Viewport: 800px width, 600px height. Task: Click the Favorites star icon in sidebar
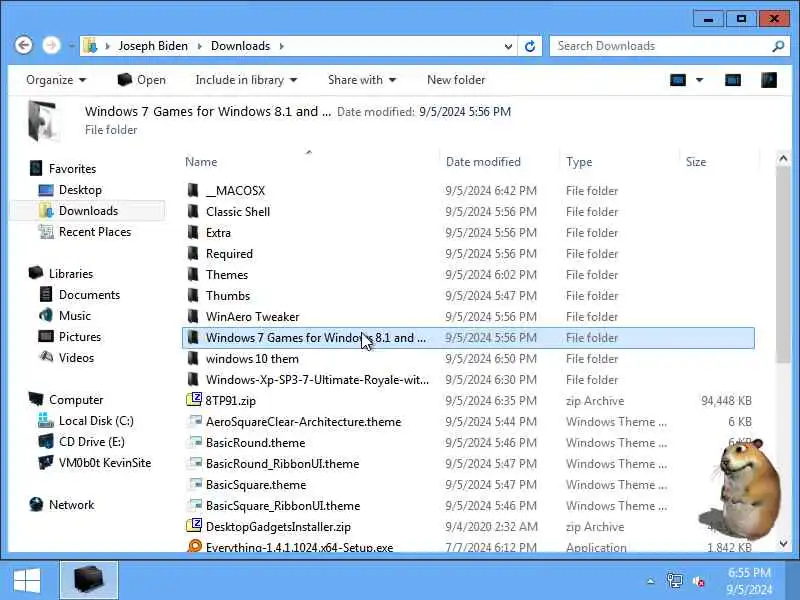(36, 168)
